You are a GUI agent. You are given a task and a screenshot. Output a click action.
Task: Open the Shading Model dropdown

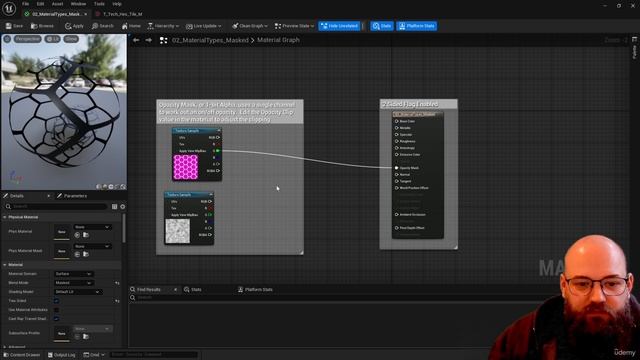[78, 292]
